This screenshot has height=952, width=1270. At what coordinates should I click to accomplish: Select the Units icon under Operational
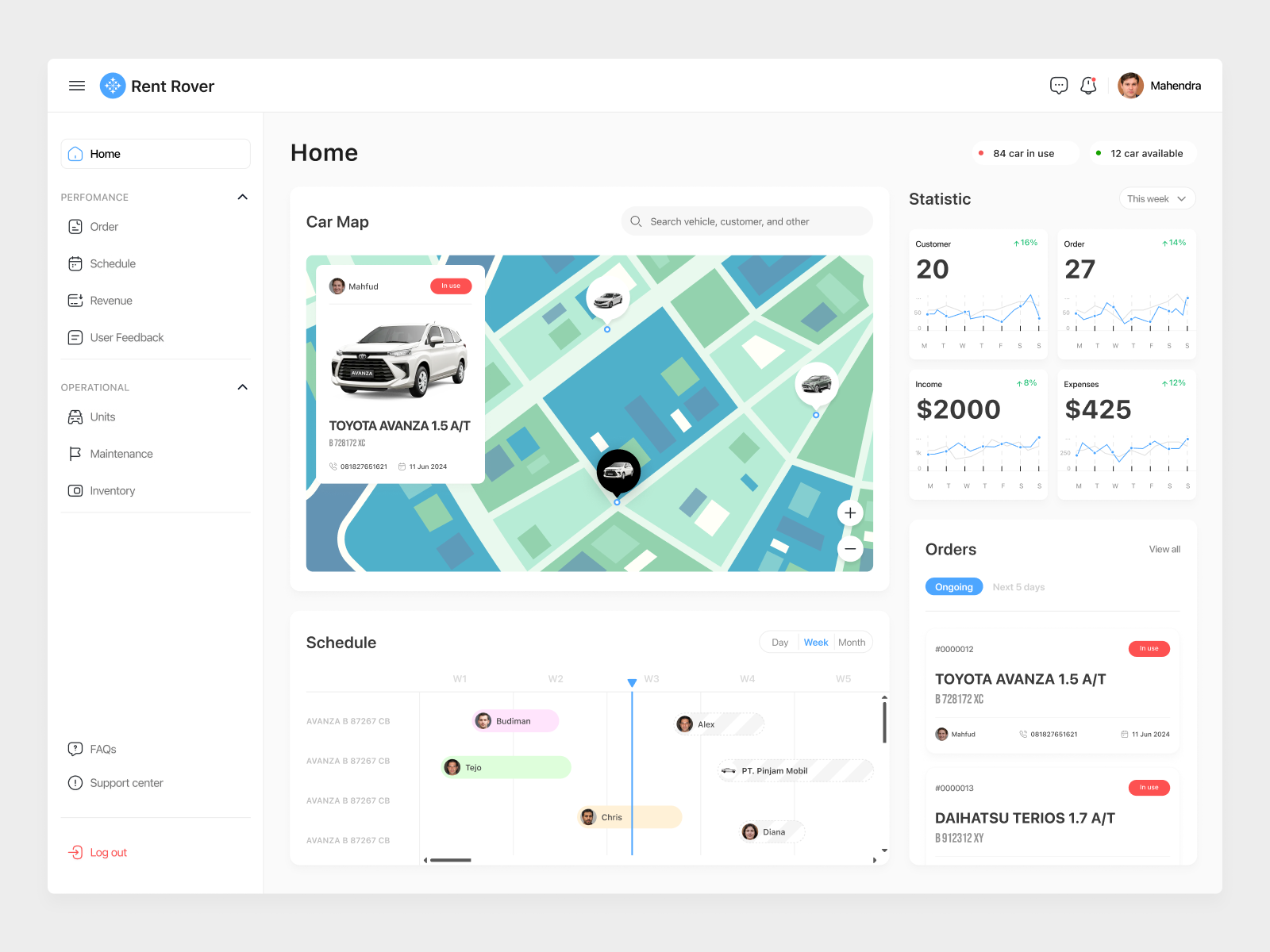tap(75, 416)
